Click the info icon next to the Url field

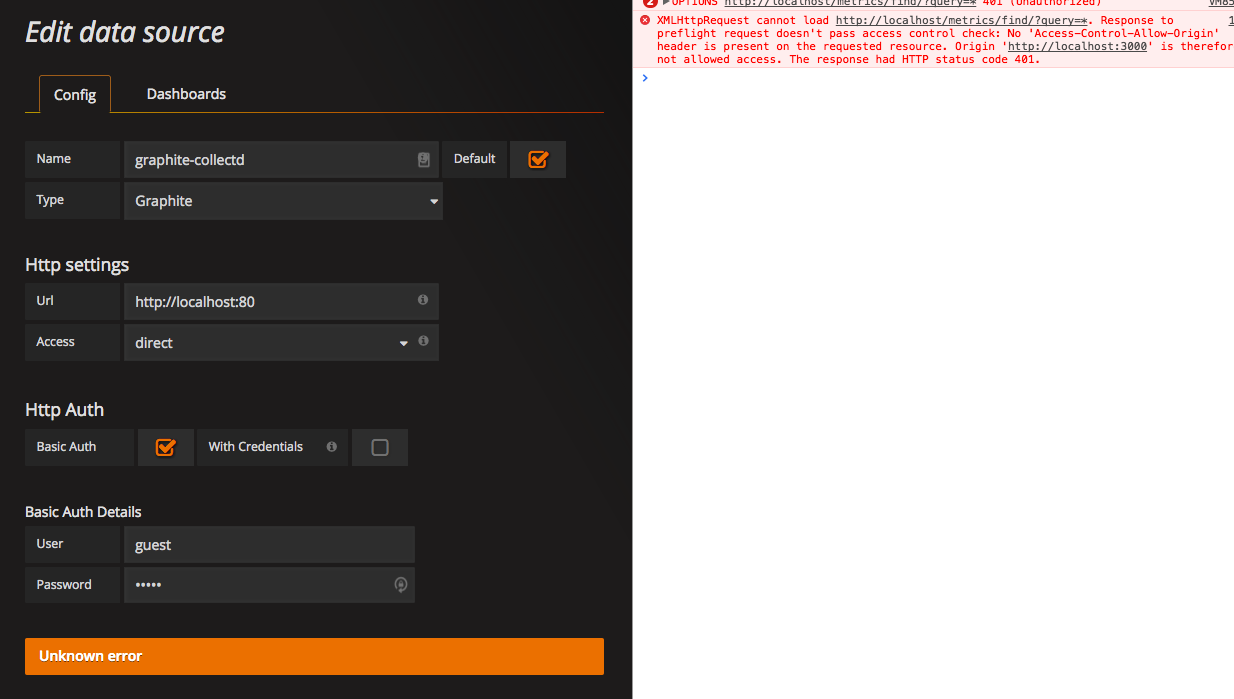422,301
